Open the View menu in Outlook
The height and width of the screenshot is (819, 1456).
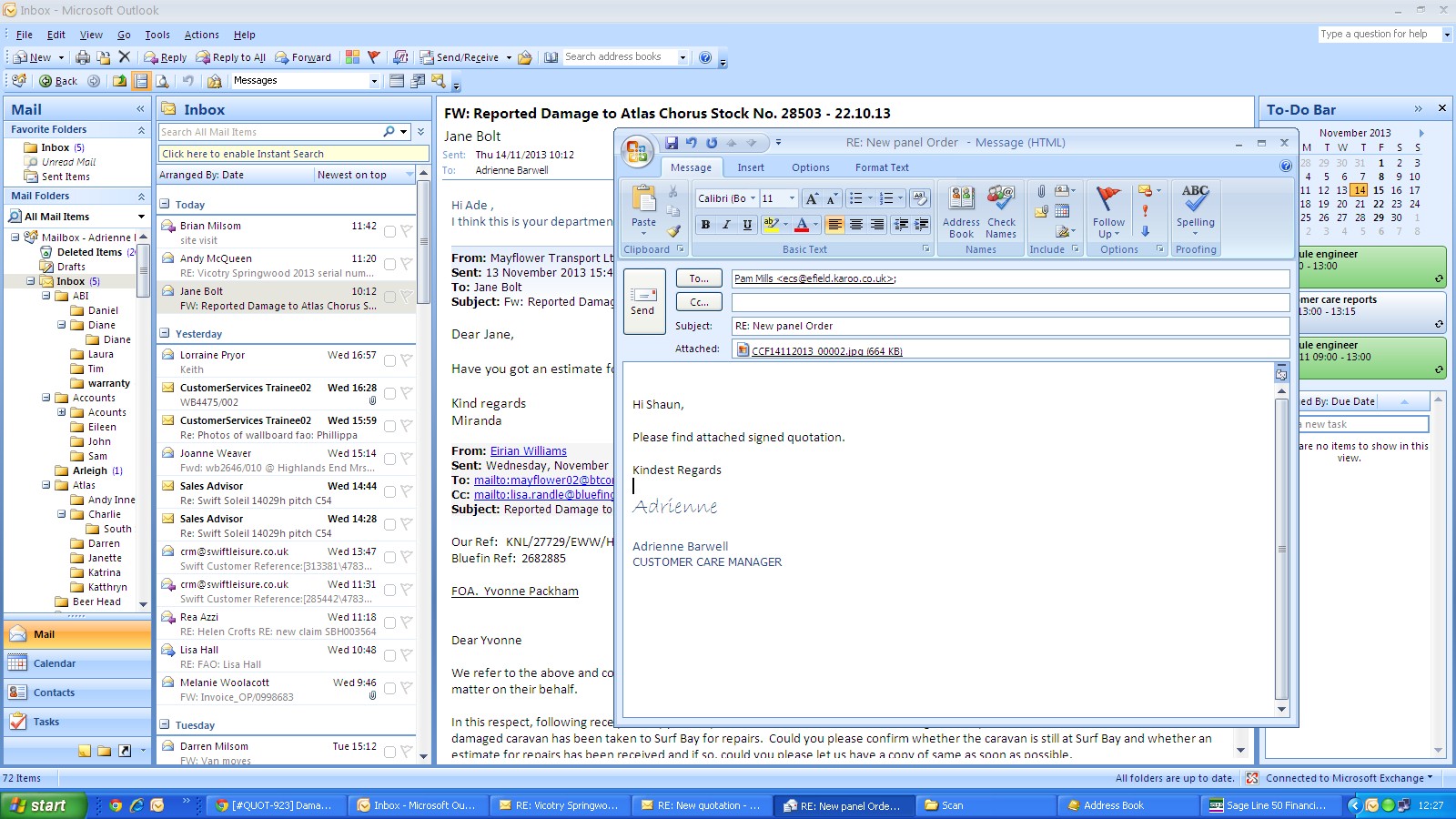(91, 35)
